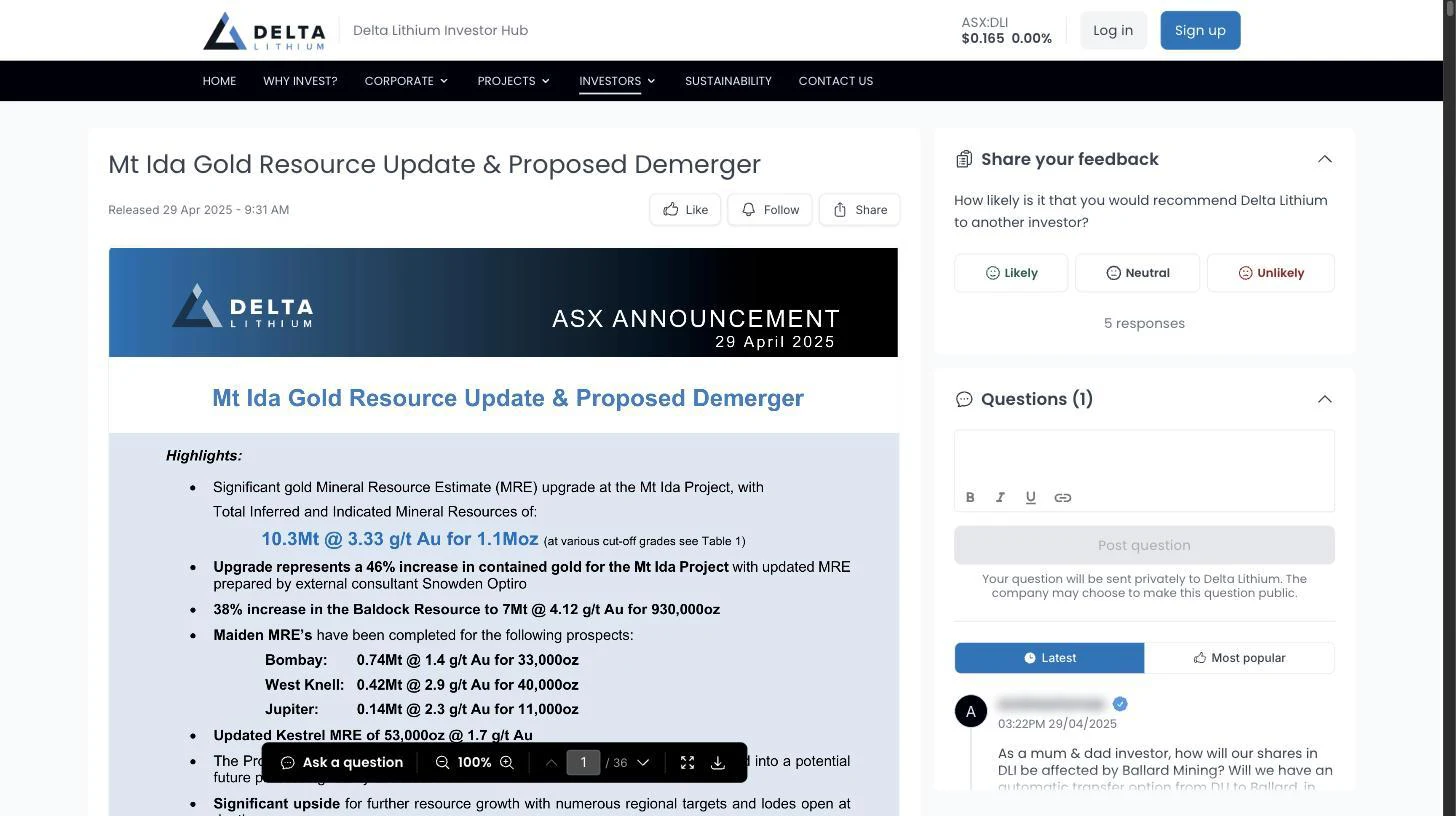Switch to the Latest questions tab
This screenshot has width=1456, height=816.
pos(1049,658)
